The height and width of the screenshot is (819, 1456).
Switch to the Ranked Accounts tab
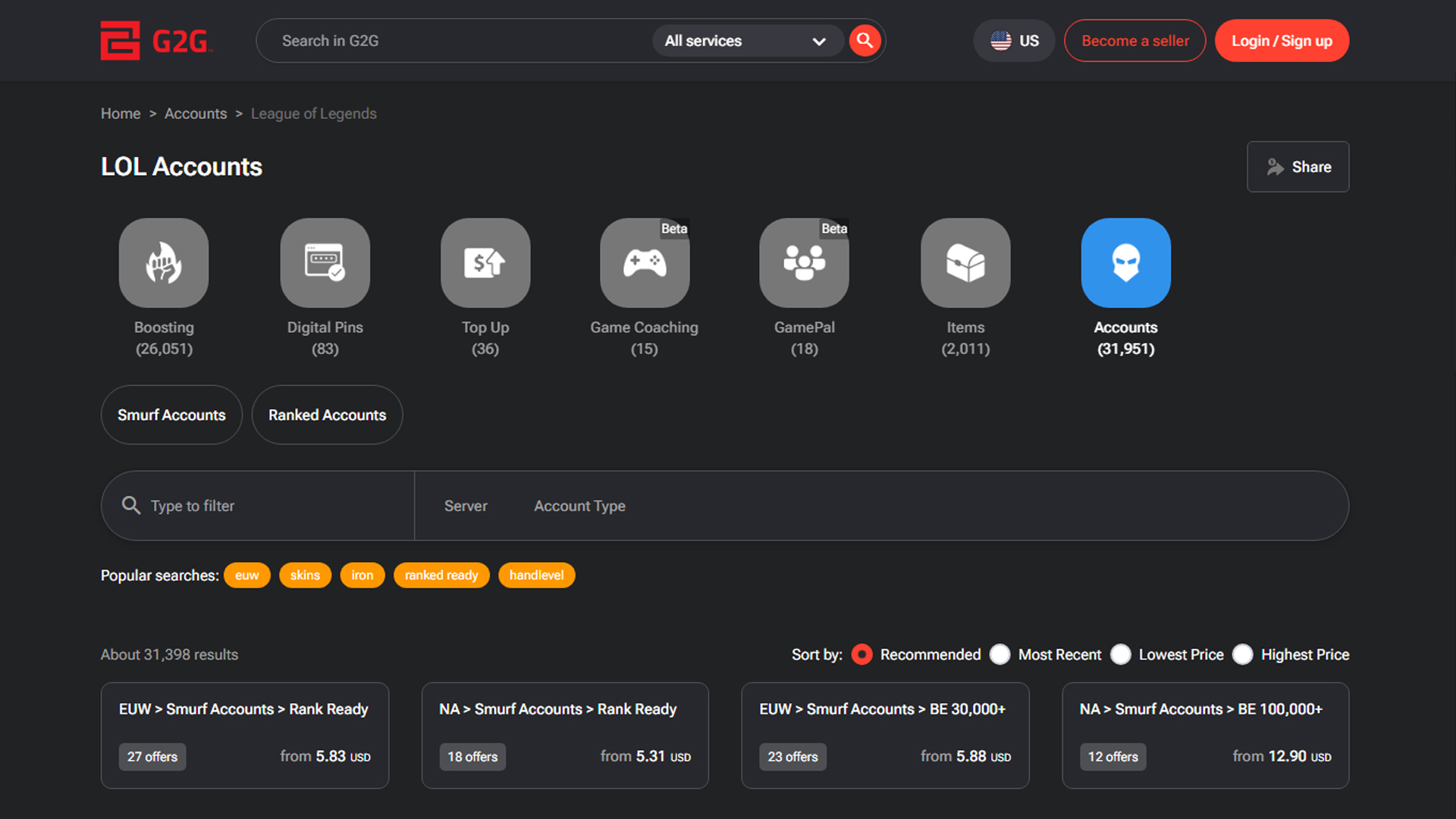327,415
